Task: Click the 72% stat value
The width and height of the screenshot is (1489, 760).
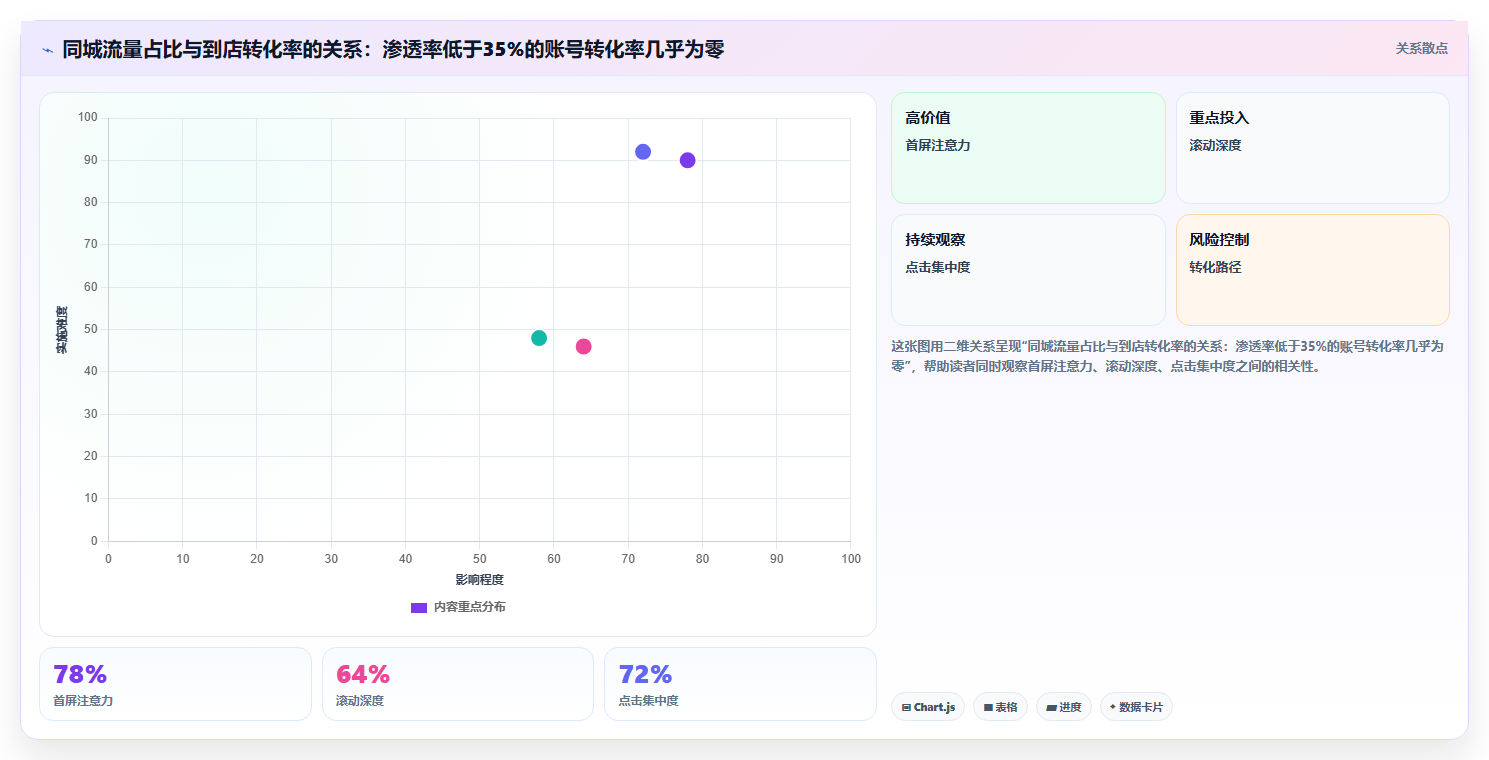Action: tap(645, 674)
